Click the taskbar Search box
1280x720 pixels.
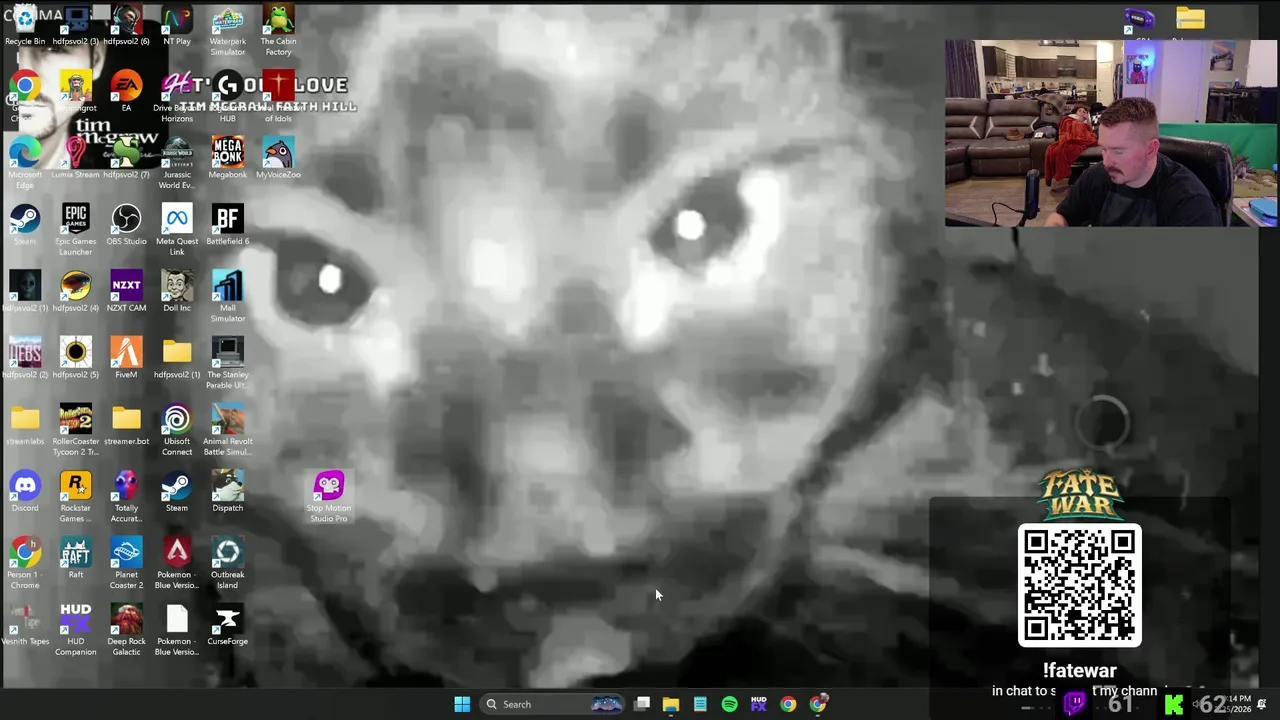pyautogui.click(x=552, y=704)
